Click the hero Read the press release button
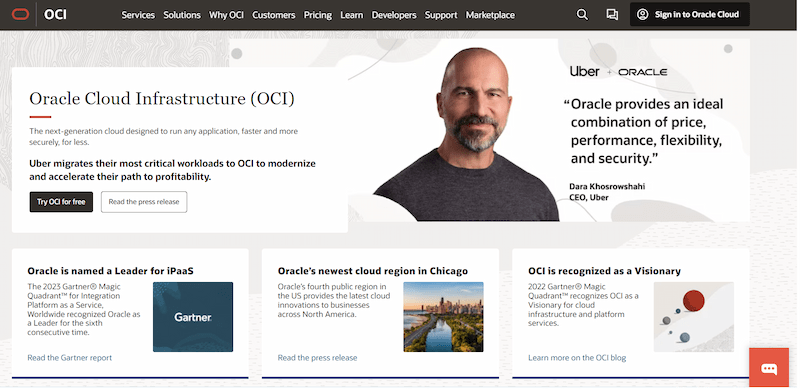The width and height of the screenshot is (800, 389). coord(144,202)
